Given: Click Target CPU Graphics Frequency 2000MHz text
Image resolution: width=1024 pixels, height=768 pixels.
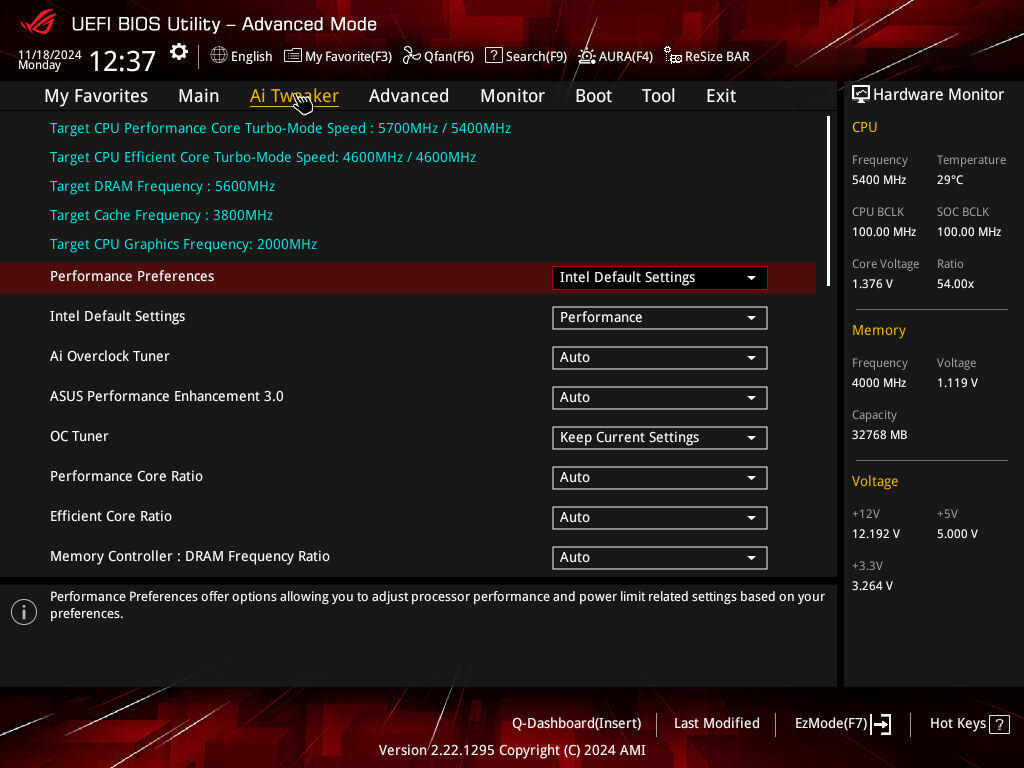Looking at the screenshot, I should click(x=184, y=244).
